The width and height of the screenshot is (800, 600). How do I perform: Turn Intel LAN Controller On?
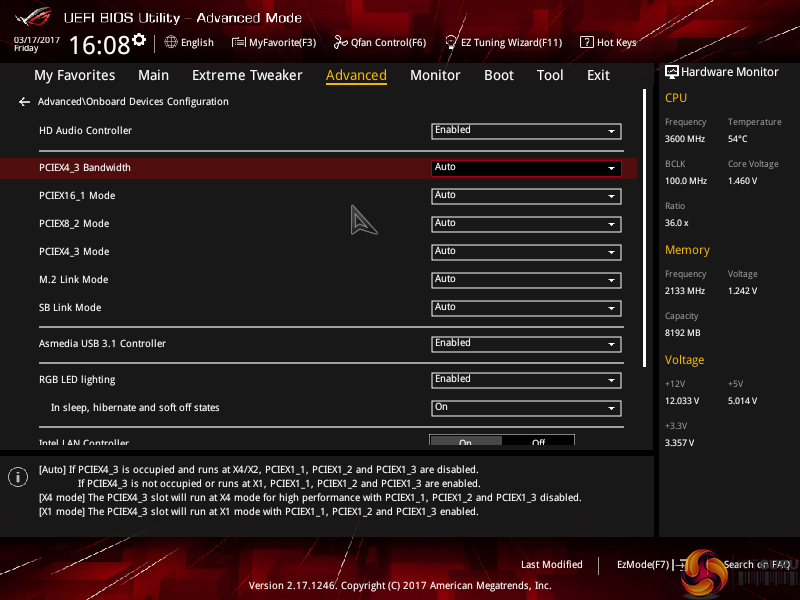[466, 442]
